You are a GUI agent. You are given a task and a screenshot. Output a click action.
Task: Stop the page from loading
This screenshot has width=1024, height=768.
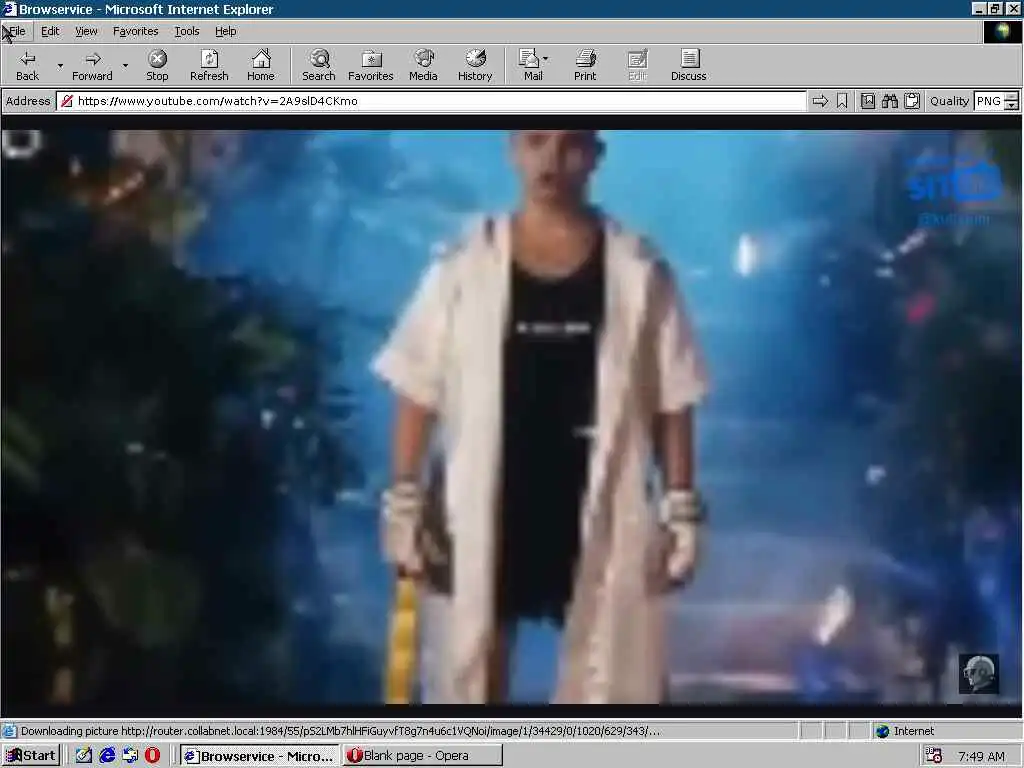pos(157,65)
